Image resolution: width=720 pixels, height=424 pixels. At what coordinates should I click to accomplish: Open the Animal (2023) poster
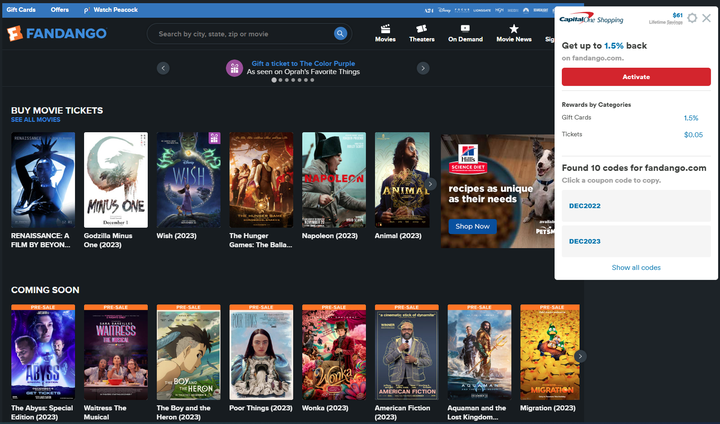402,180
